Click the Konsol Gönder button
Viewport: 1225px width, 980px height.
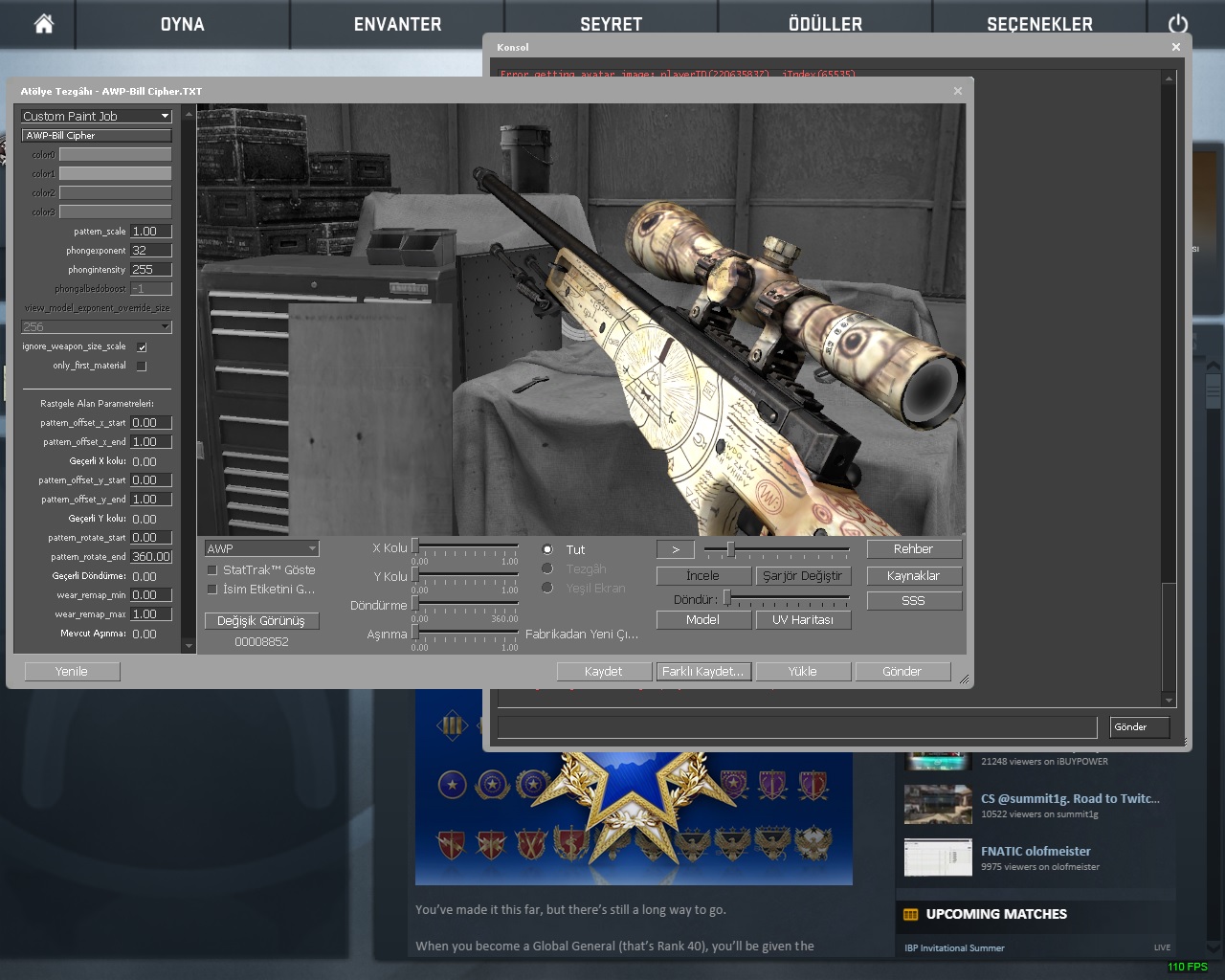click(1140, 727)
